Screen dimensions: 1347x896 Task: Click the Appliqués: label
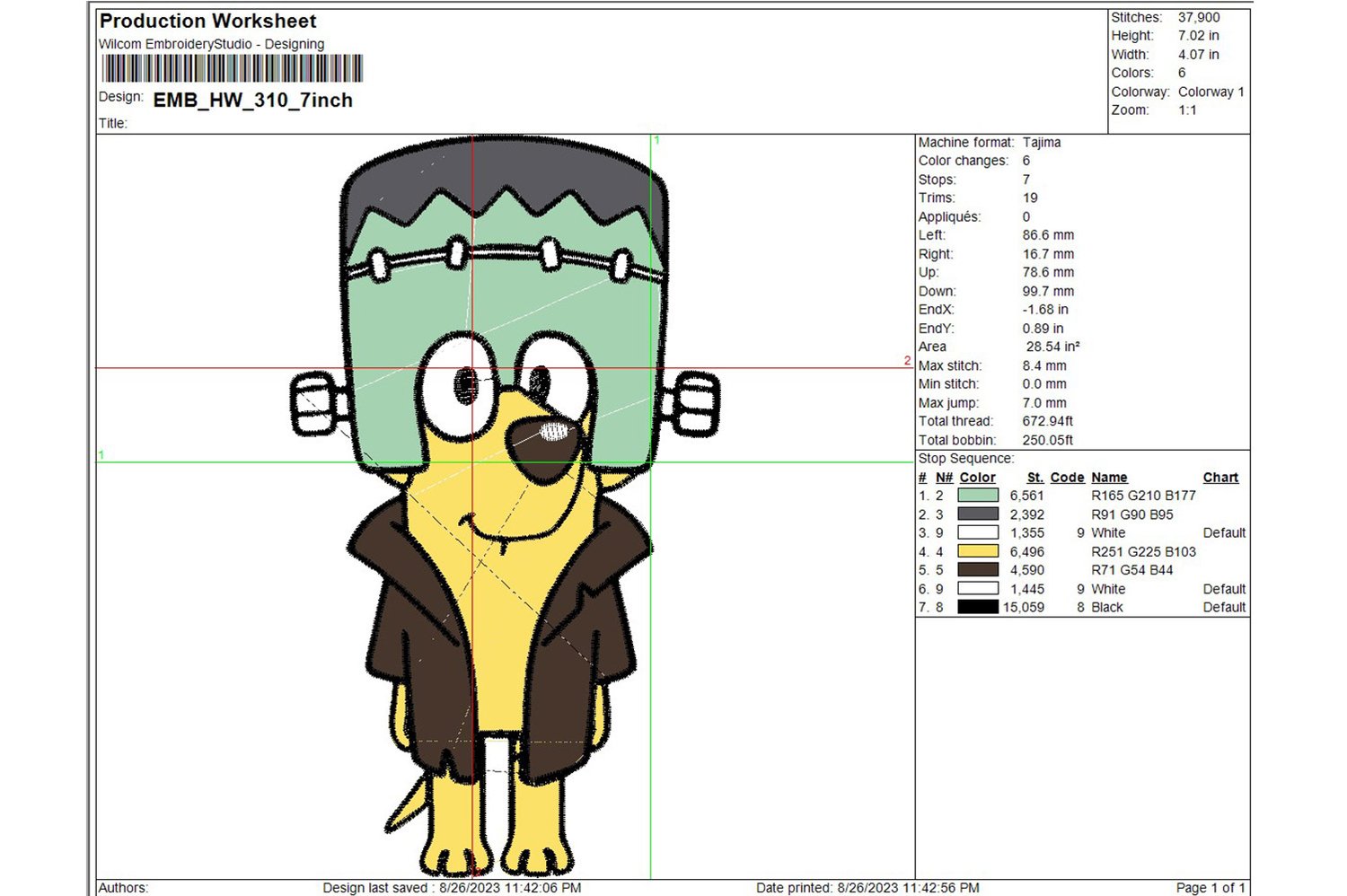pyautogui.click(x=949, y=217)
